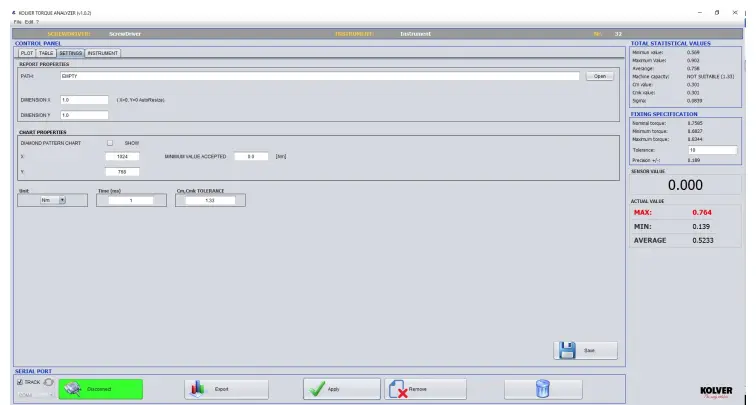Screen dimensions: 756x405
Task: Select the SETTINGS tab
Action: tap(70, 53)
